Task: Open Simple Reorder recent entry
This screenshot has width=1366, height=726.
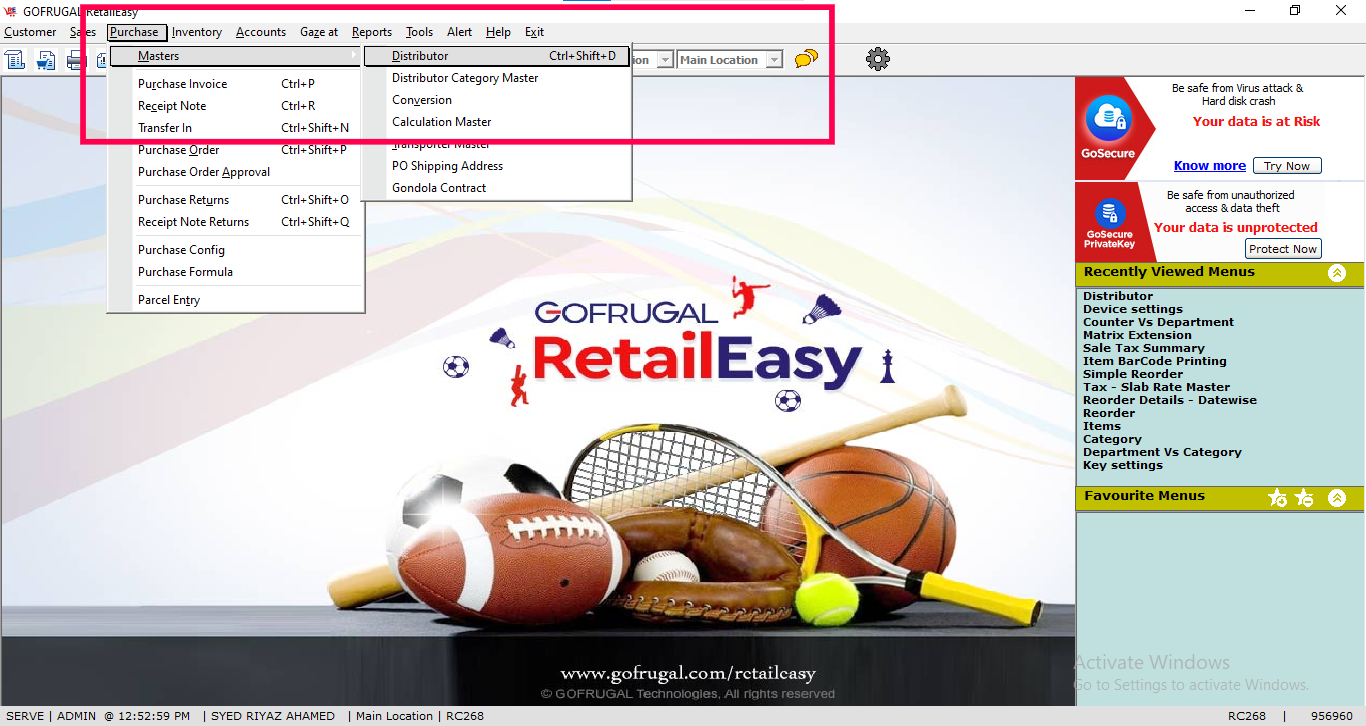Action: tap(1133, 374)
